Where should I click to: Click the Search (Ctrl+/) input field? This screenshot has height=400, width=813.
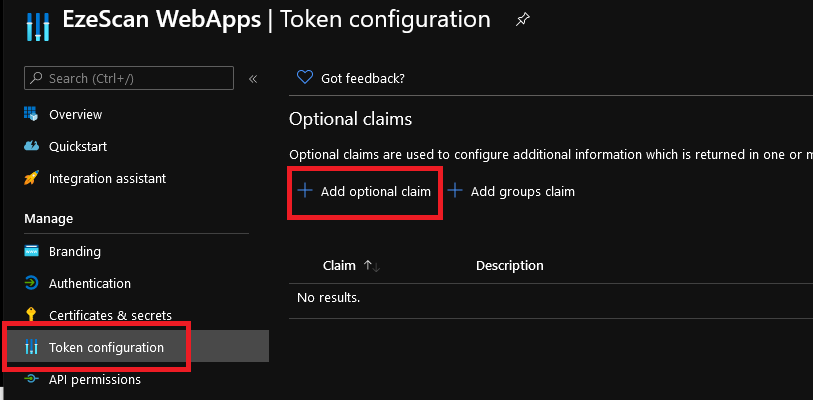[128, 78]
